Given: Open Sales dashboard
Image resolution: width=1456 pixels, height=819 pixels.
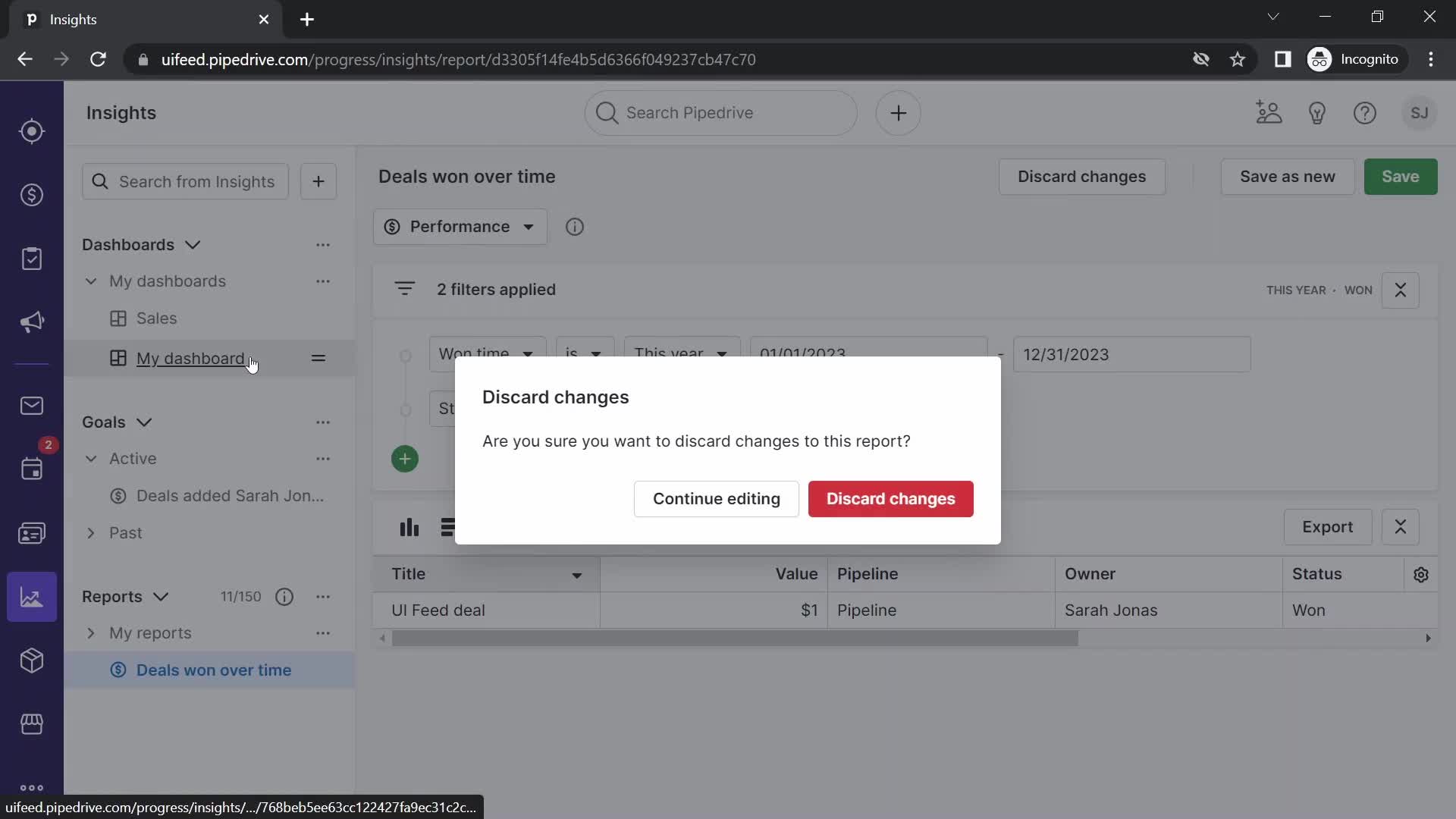Looking at the screenshot, I should [x=156, y=318].
